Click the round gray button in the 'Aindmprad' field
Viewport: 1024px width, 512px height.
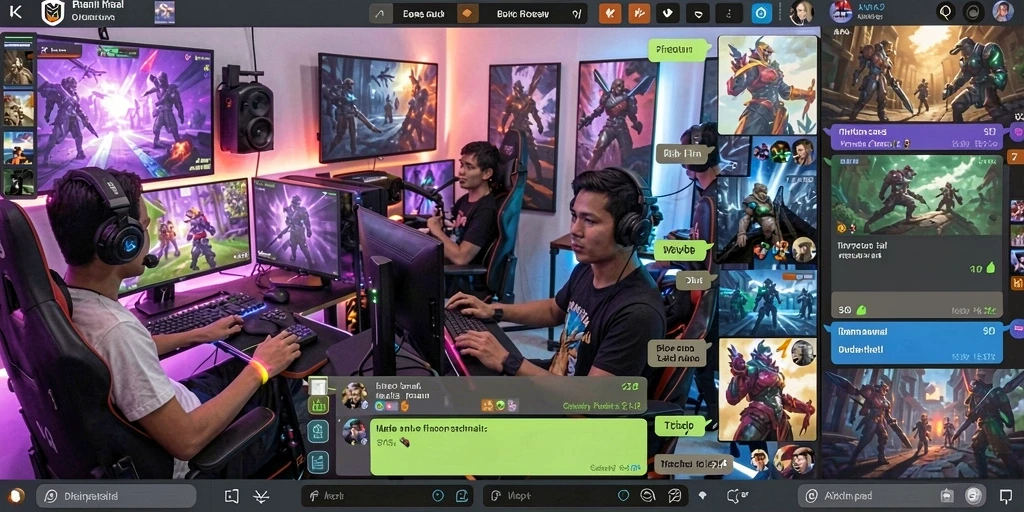[x=974, y=496]
